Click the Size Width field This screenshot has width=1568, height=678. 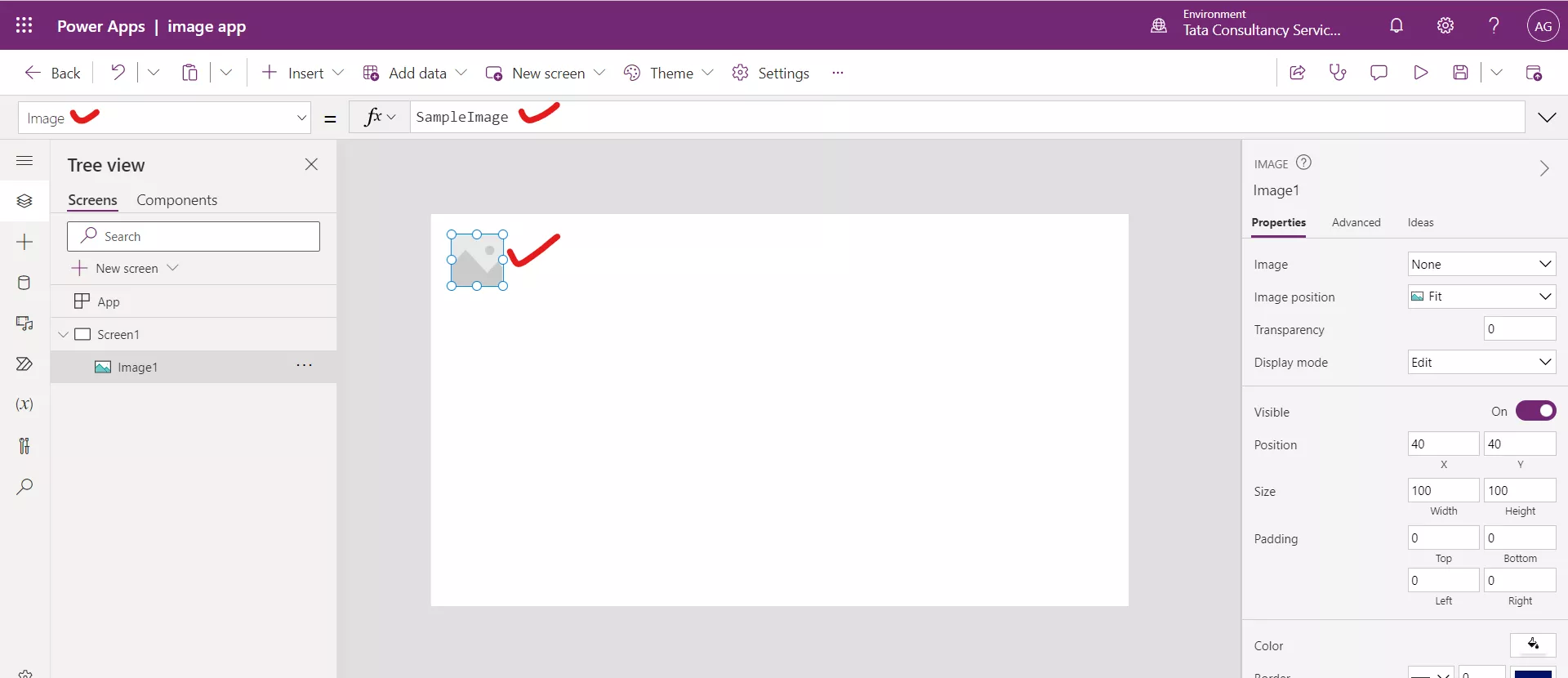pos(1443,490)
